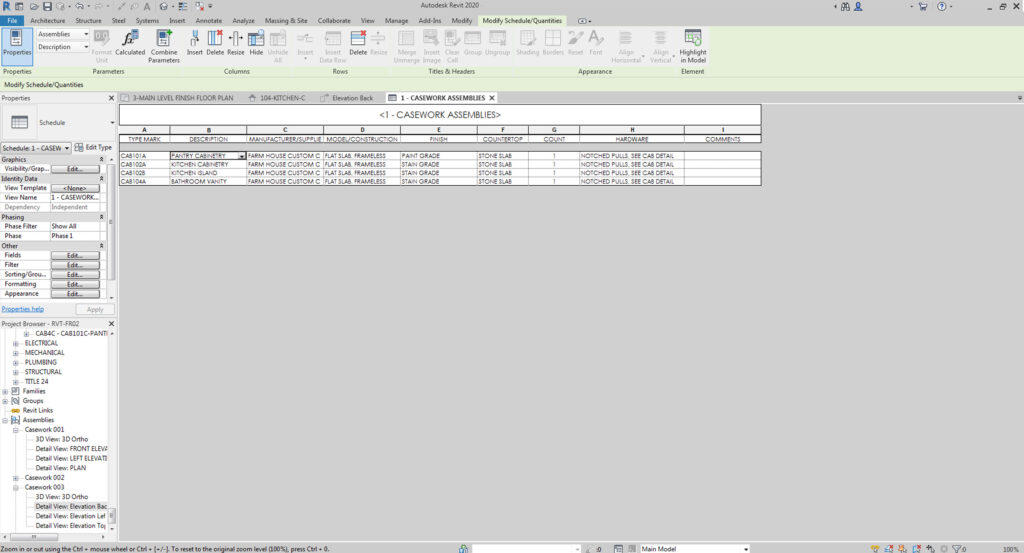Click the binoculars search icon

(x=845, y=6)
